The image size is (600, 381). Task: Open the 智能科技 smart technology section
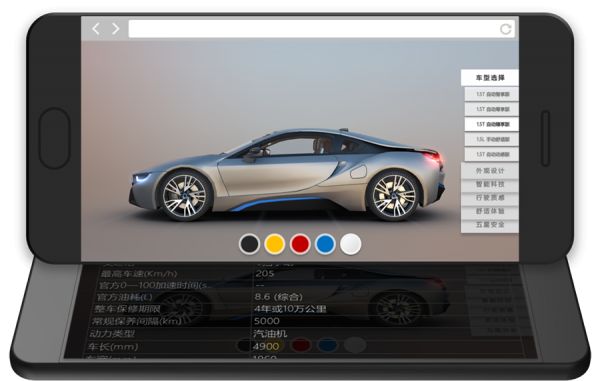click(x=490, y=184)
